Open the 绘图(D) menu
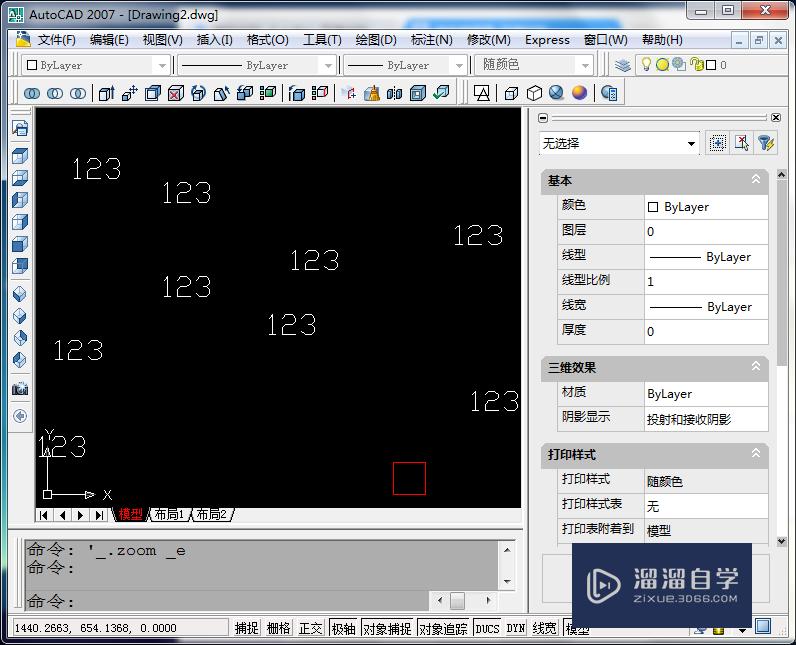Screen dimensions: 796x645 click(376, 40)
